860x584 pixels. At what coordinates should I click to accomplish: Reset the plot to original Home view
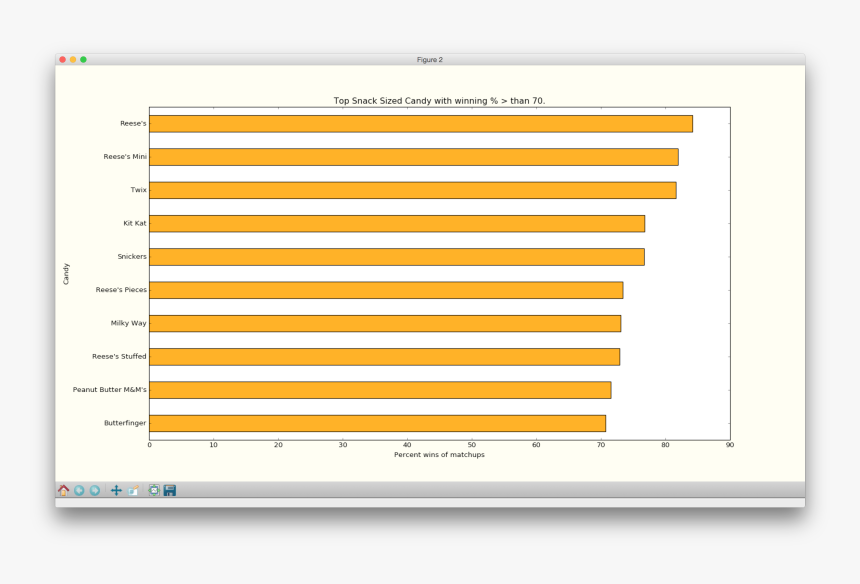tap(64, 490)
